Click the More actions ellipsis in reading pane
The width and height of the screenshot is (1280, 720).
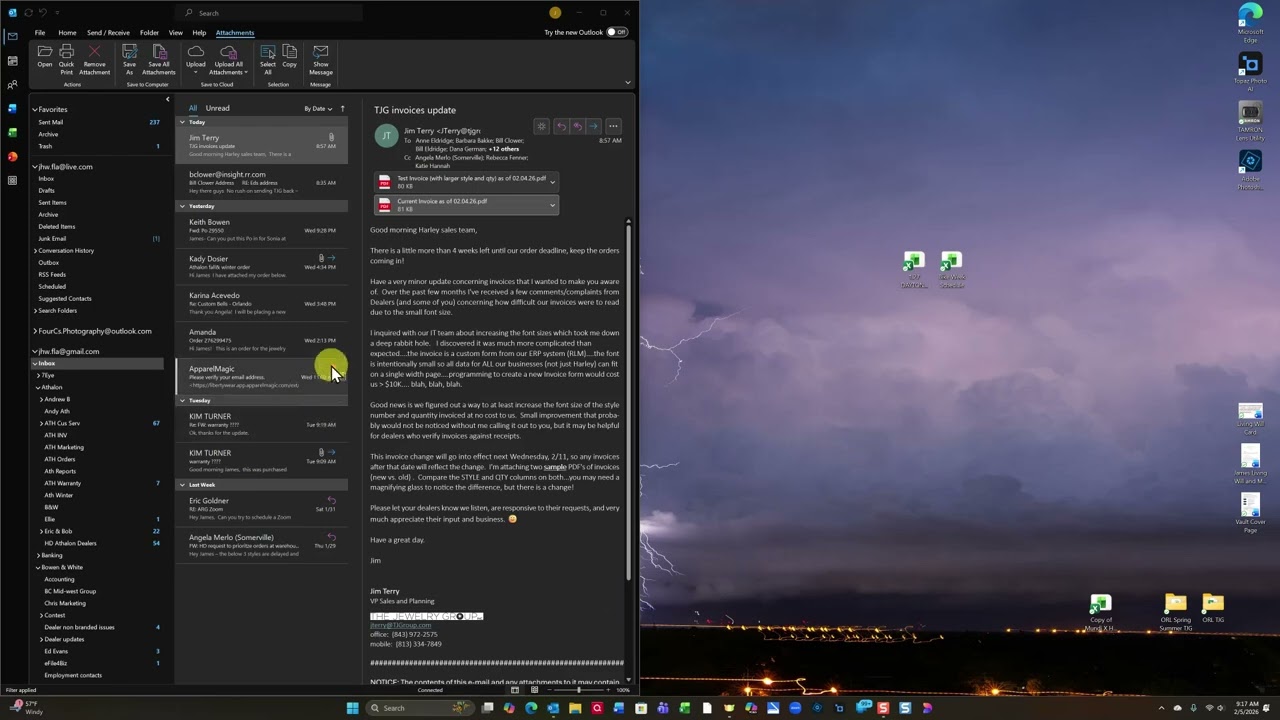coord(613,127)
